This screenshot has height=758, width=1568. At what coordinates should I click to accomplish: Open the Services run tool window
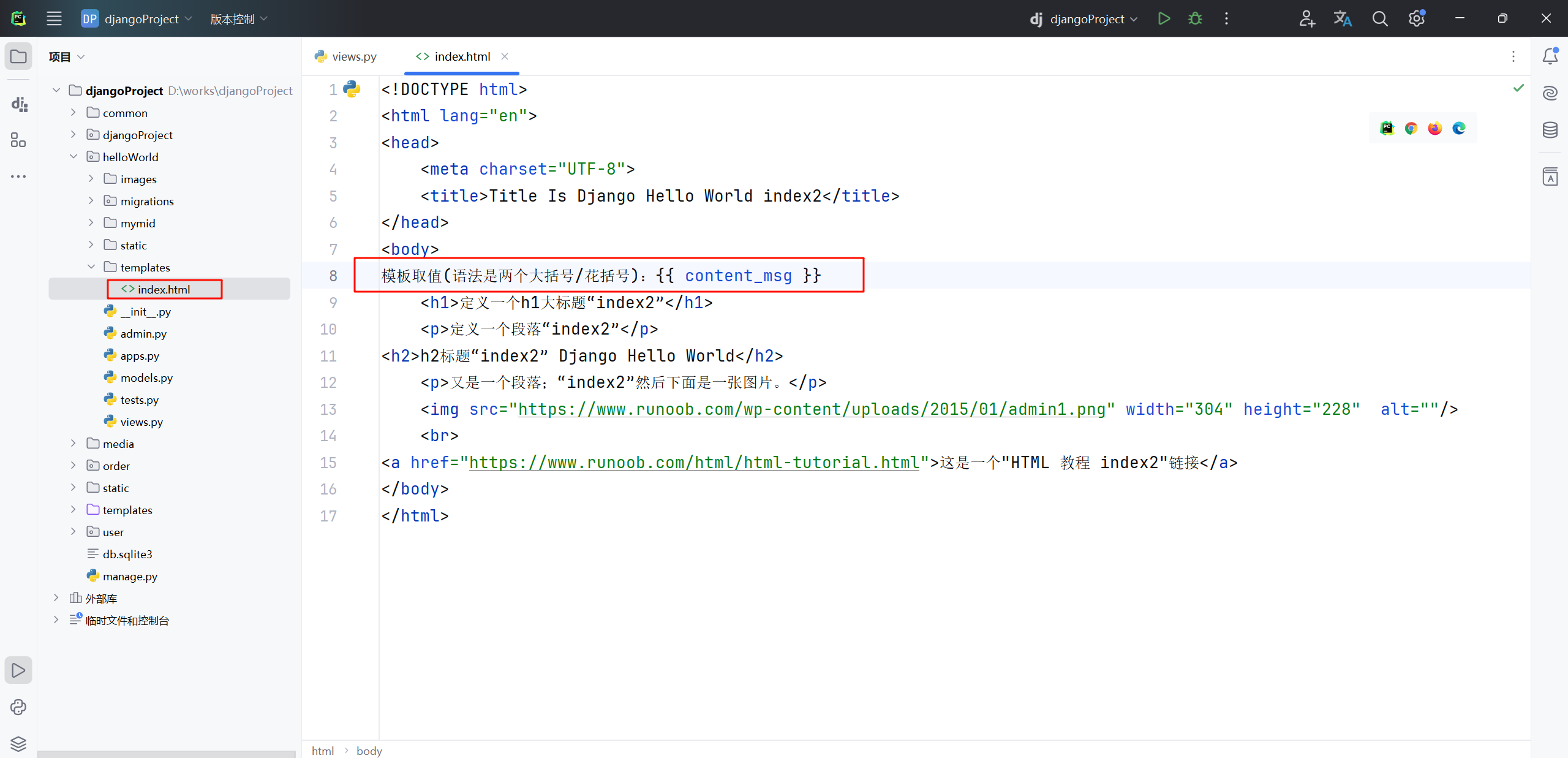(x=18, y=670)
